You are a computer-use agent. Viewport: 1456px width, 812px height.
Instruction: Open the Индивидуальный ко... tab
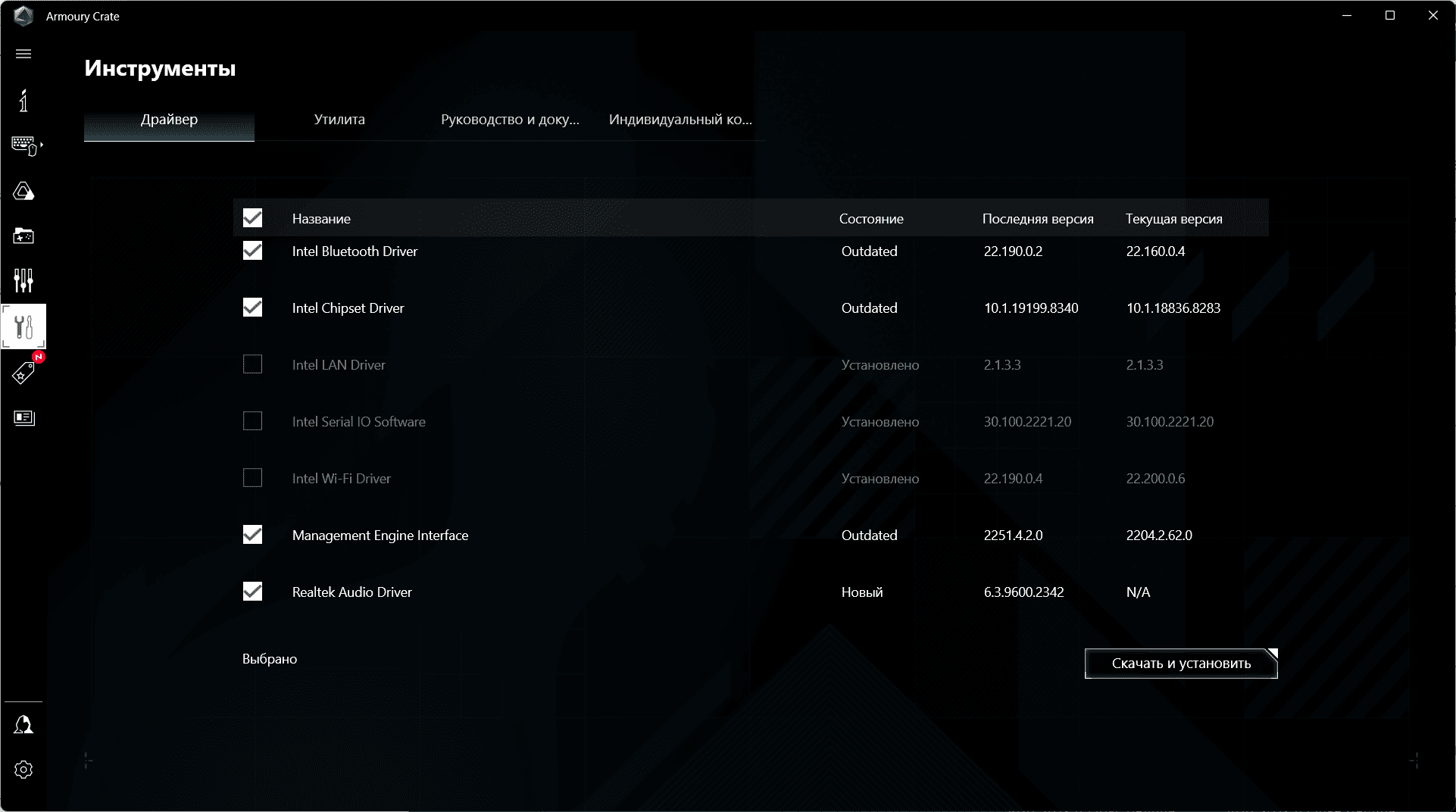[680, 120]
